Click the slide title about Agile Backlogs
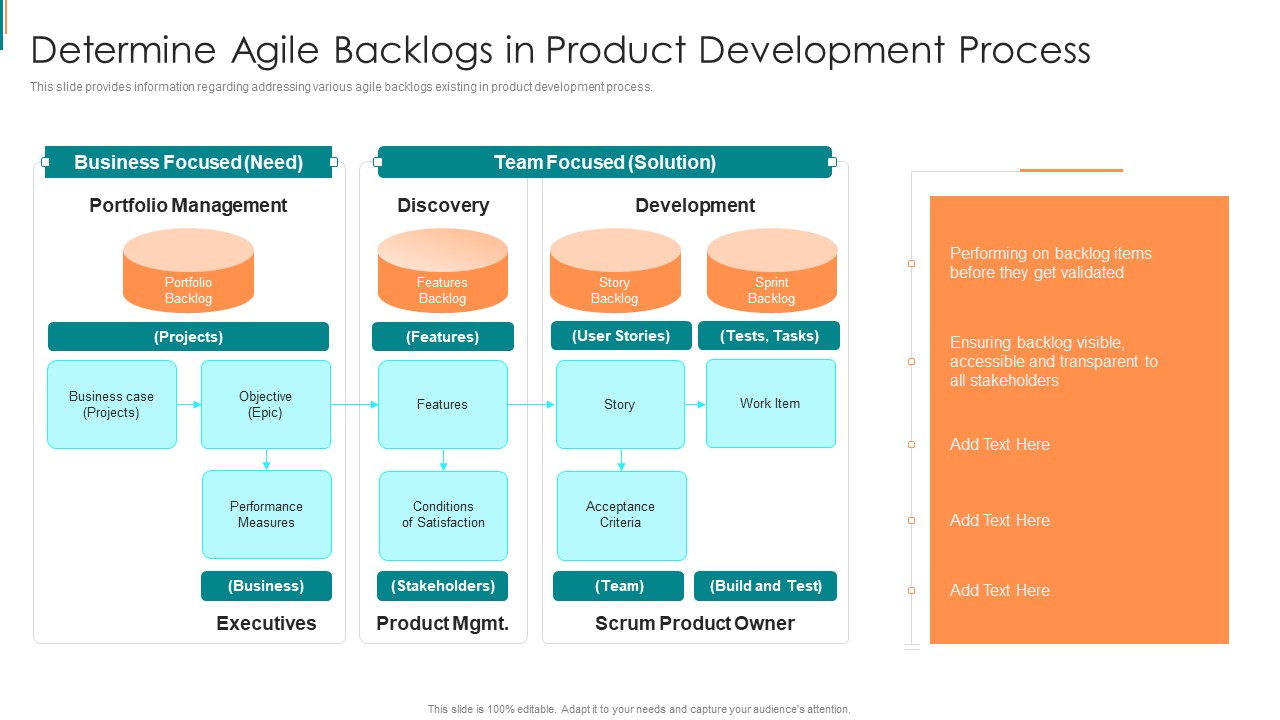 click(560, 49)
